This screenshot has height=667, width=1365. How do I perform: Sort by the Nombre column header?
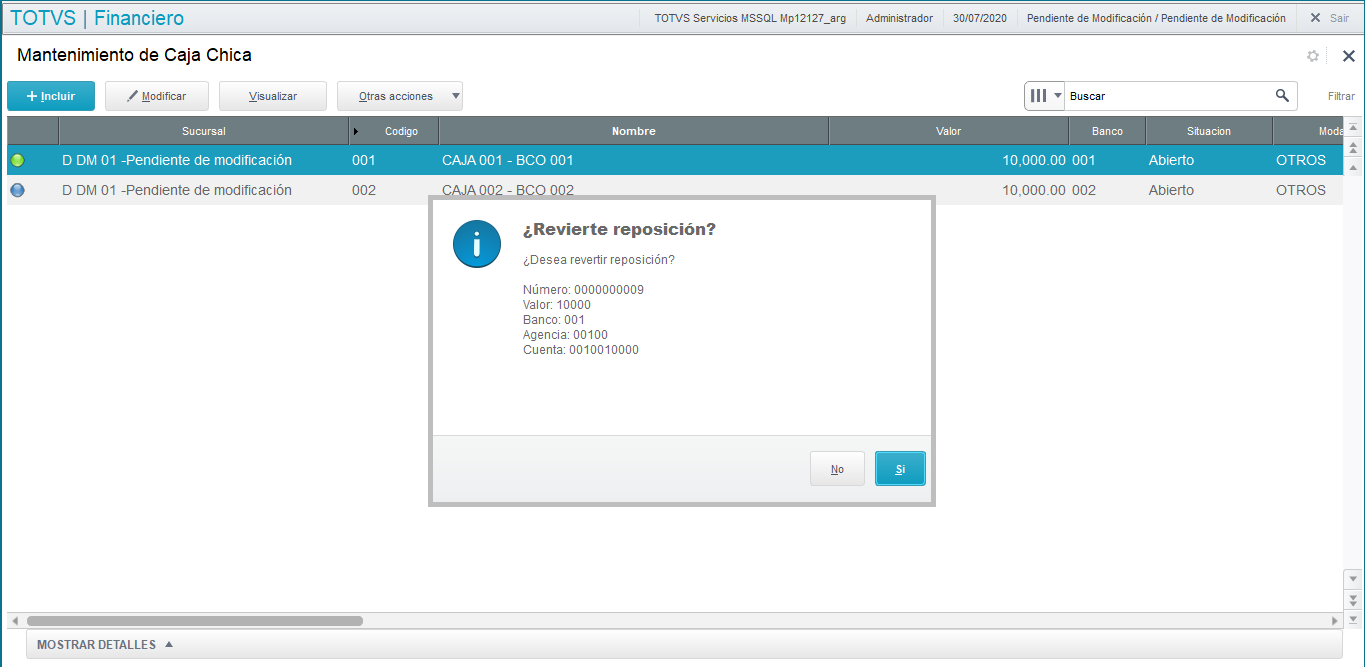634,131
